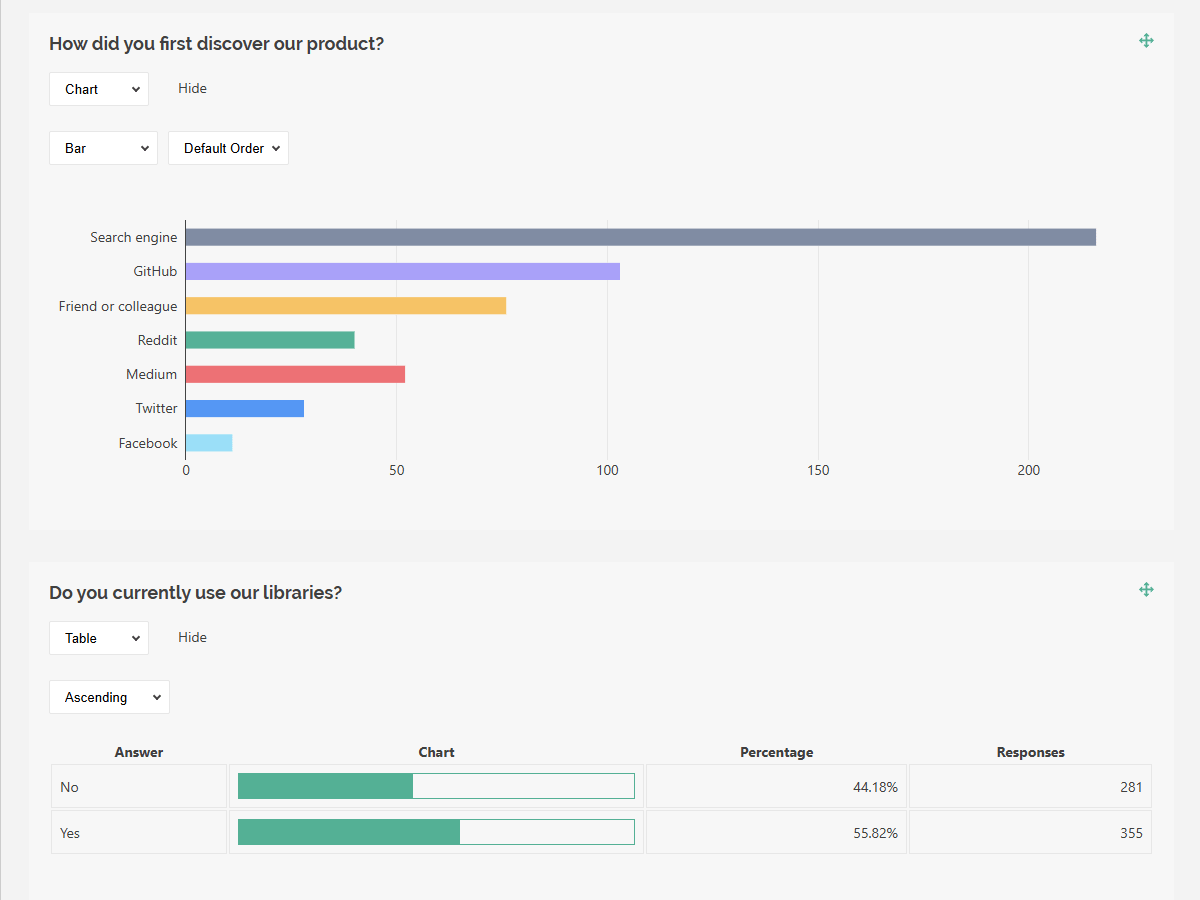
Task: Open the Table view type dropdown
Action: [99, 638]
